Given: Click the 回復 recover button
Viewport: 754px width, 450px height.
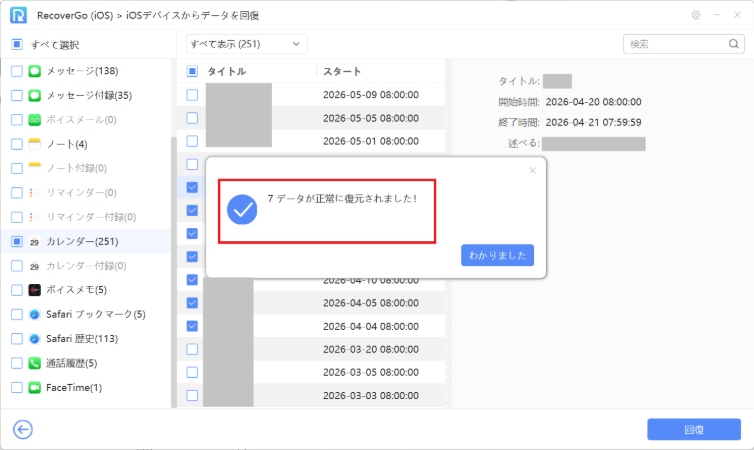Looking at the screenshot, I should 694,429.
